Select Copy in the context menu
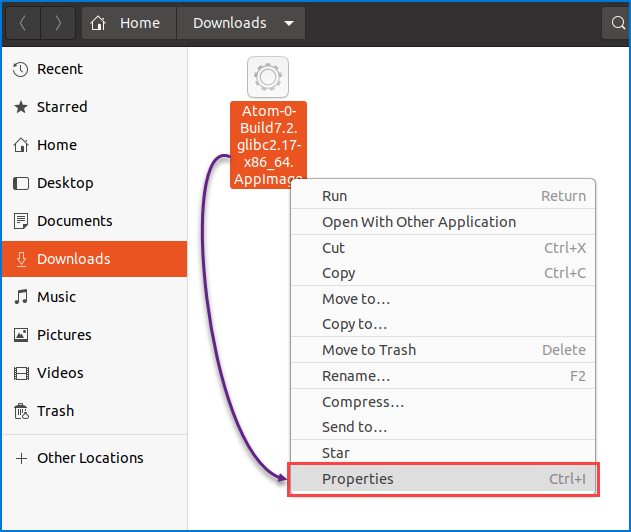Screen dimensions: 631x532 443,273
